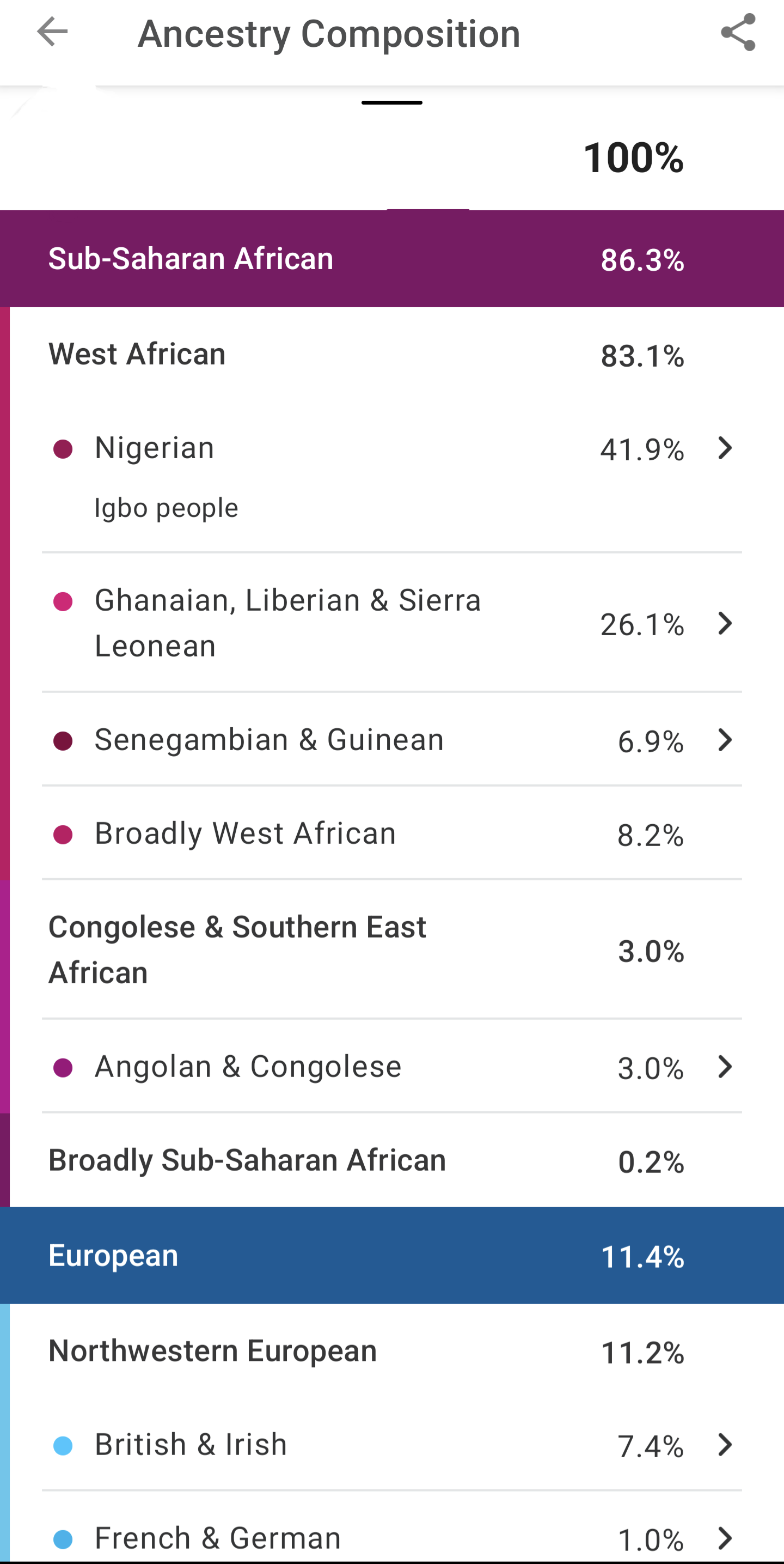Select the European header bar

coord(392,1256)
